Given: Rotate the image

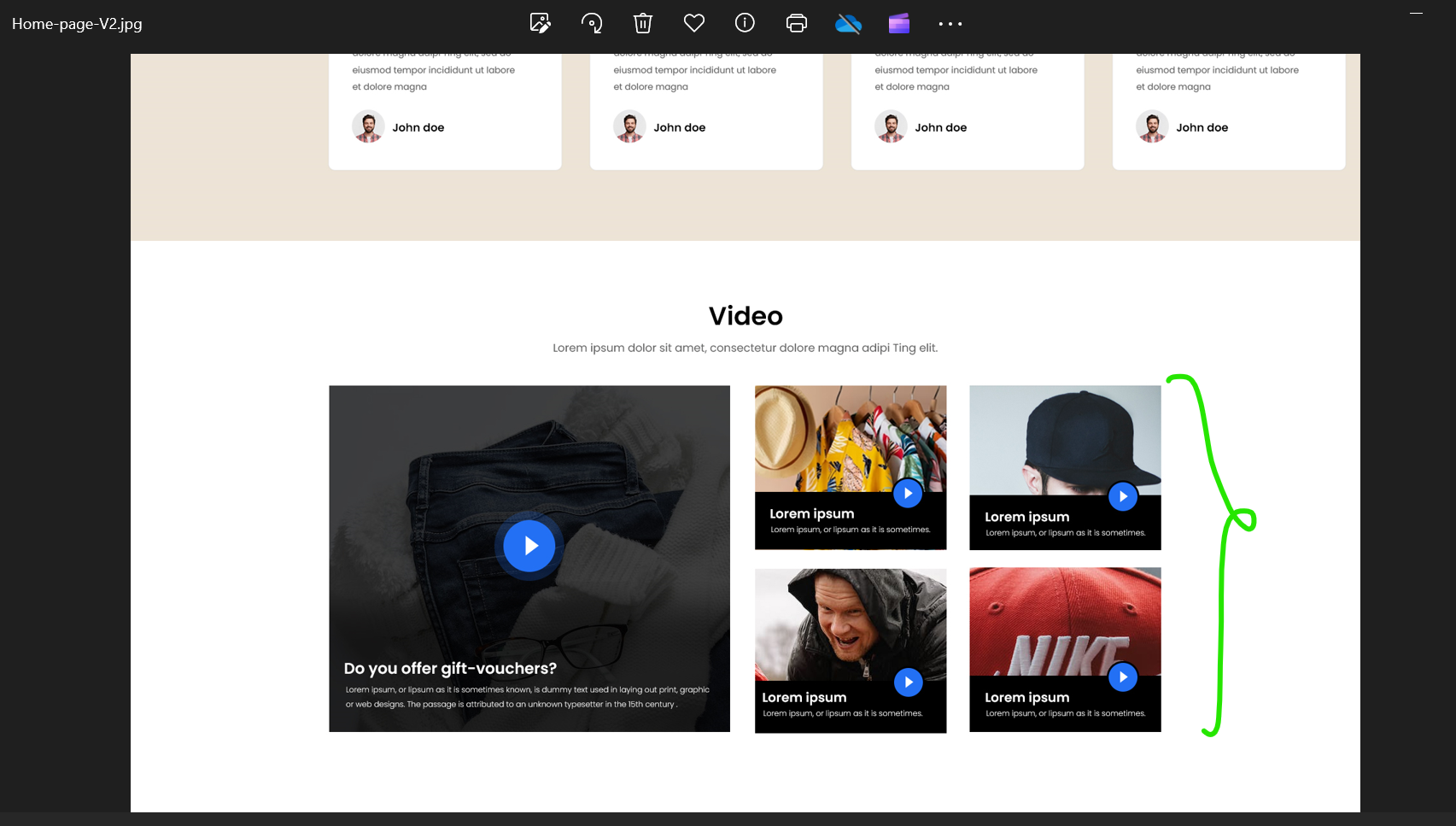Looking at the screenshot, I should click(592, 23).
